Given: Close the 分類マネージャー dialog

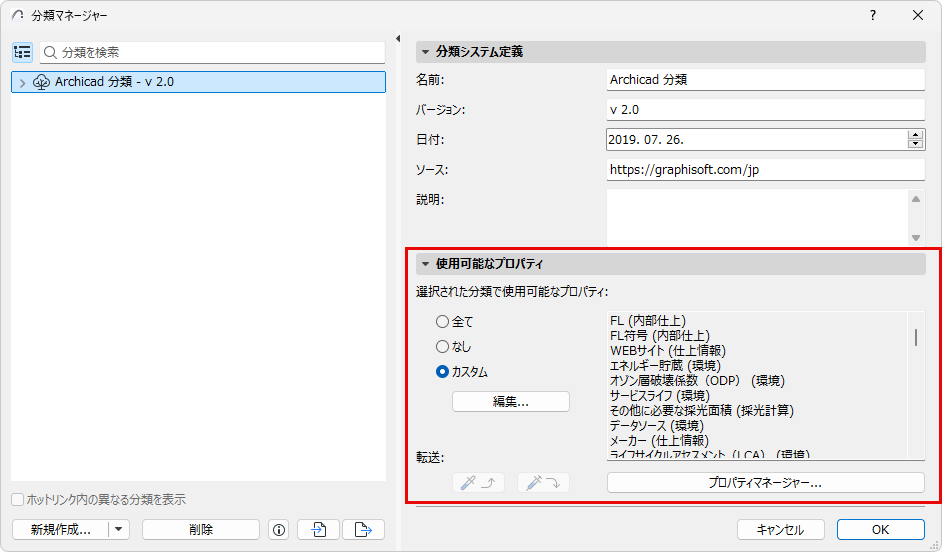Looking at the screenshot, I should (x=918, y=15).
